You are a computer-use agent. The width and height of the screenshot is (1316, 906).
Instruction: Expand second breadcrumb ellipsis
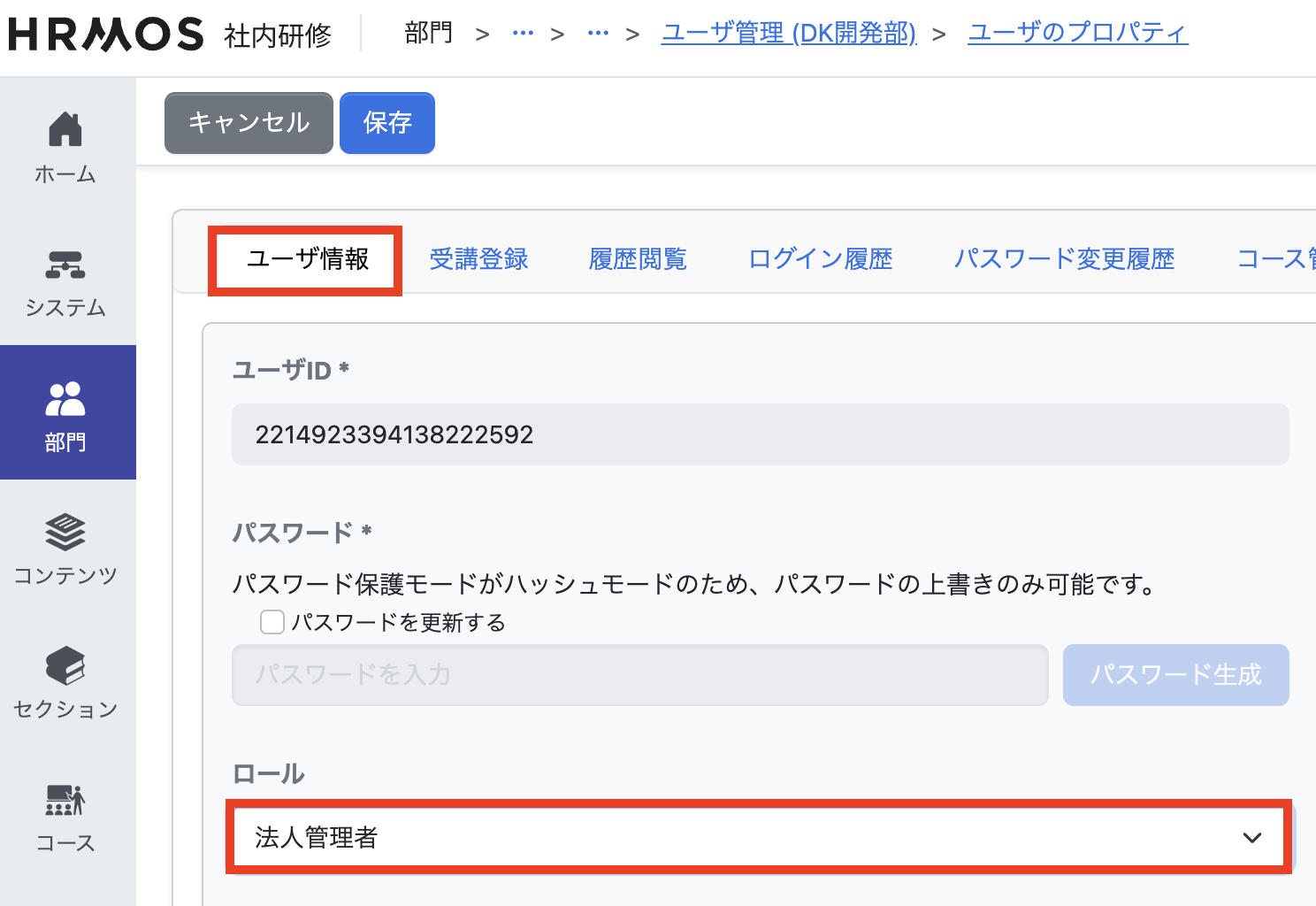[598, 34]
